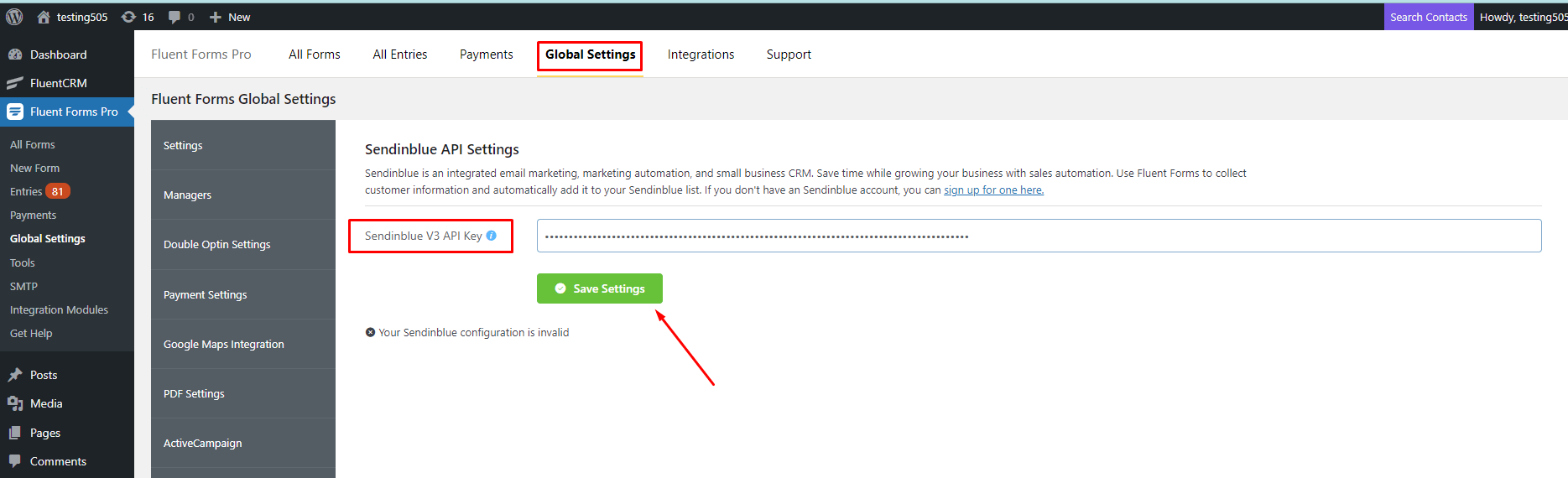Click the Dashboard gauge icon

pos(15,55)
